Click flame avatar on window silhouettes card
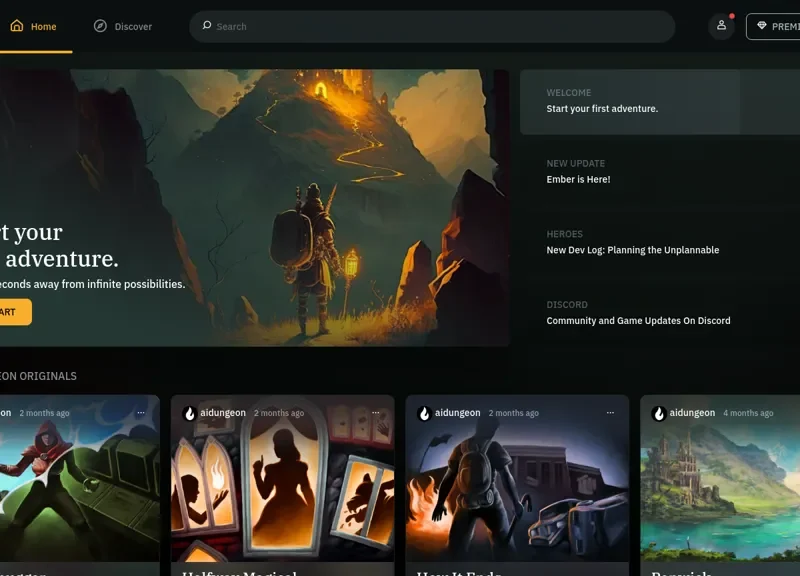The image size is (800, 576). click(189, 413)
